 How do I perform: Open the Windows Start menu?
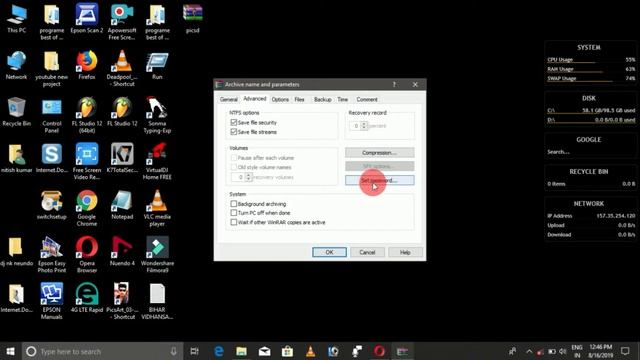(11, 351)
